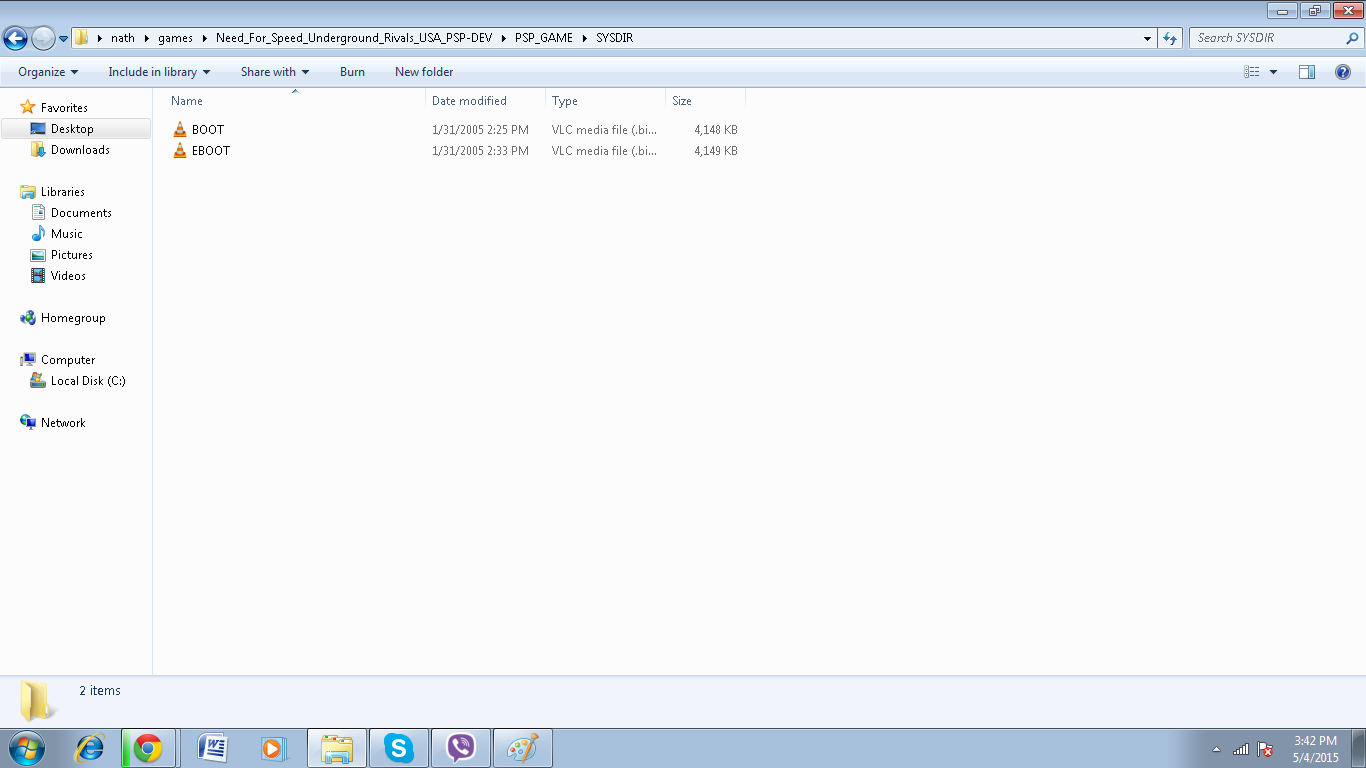
Task: Select the EBOOT VLC file icon
Action: pyautogui.click(x=180, y=150)
